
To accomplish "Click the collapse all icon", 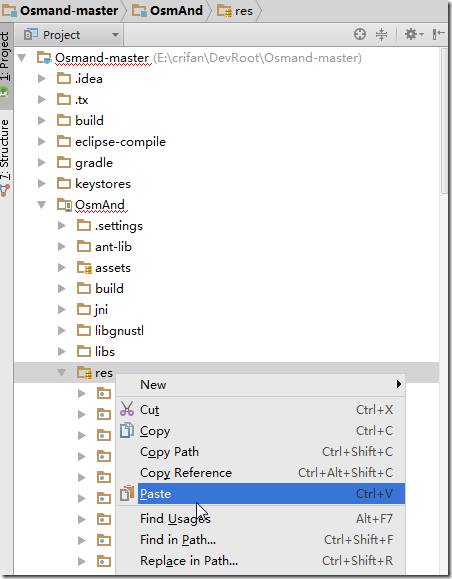I will (x=381, y=34).
